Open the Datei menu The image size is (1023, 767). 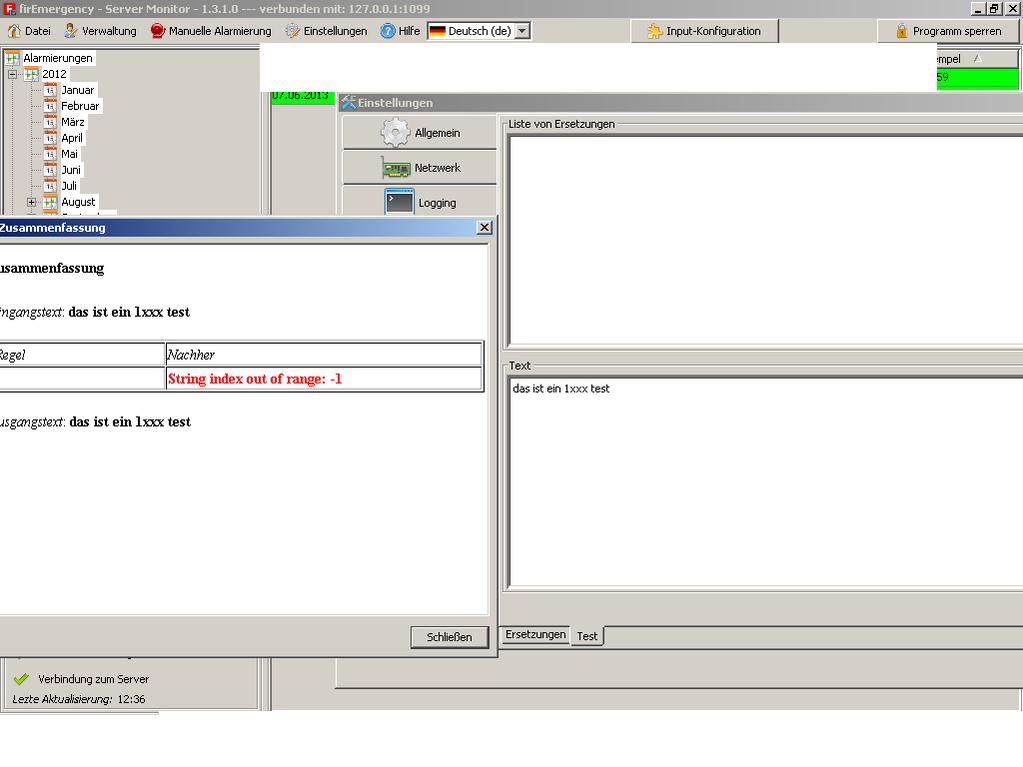(x=29, y=31)
